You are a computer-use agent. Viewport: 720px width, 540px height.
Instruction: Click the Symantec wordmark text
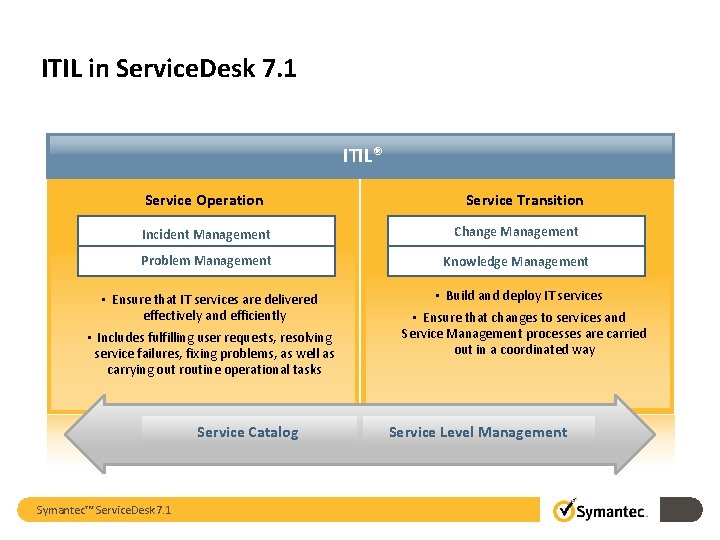[611, 512]
